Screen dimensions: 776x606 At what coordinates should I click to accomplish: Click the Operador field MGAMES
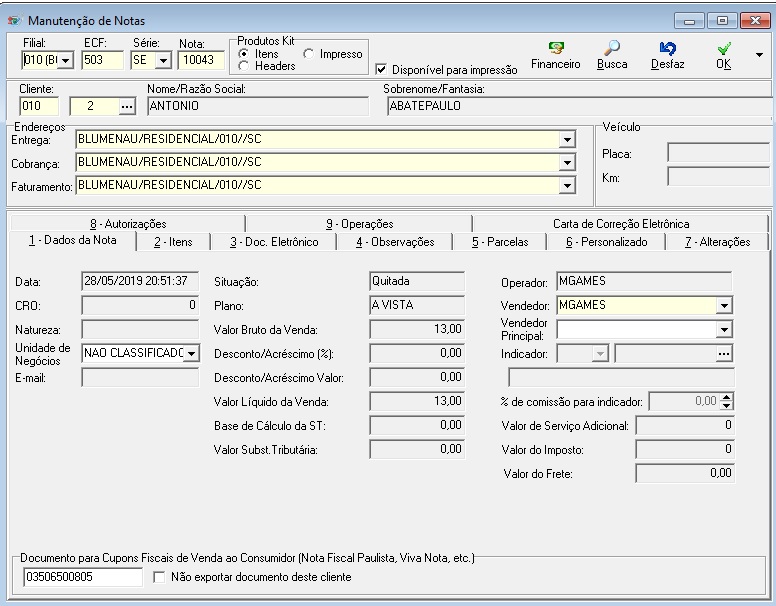coord(644,281)
